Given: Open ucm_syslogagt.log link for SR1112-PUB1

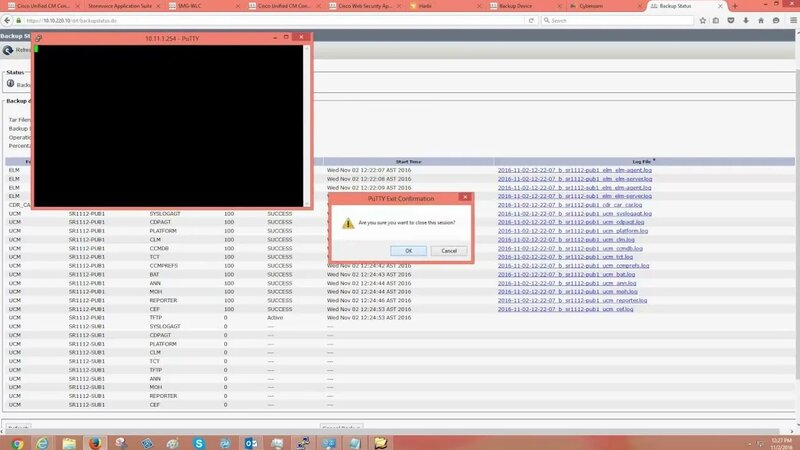Looking at the screenshot, I should [x=574, y=214].
